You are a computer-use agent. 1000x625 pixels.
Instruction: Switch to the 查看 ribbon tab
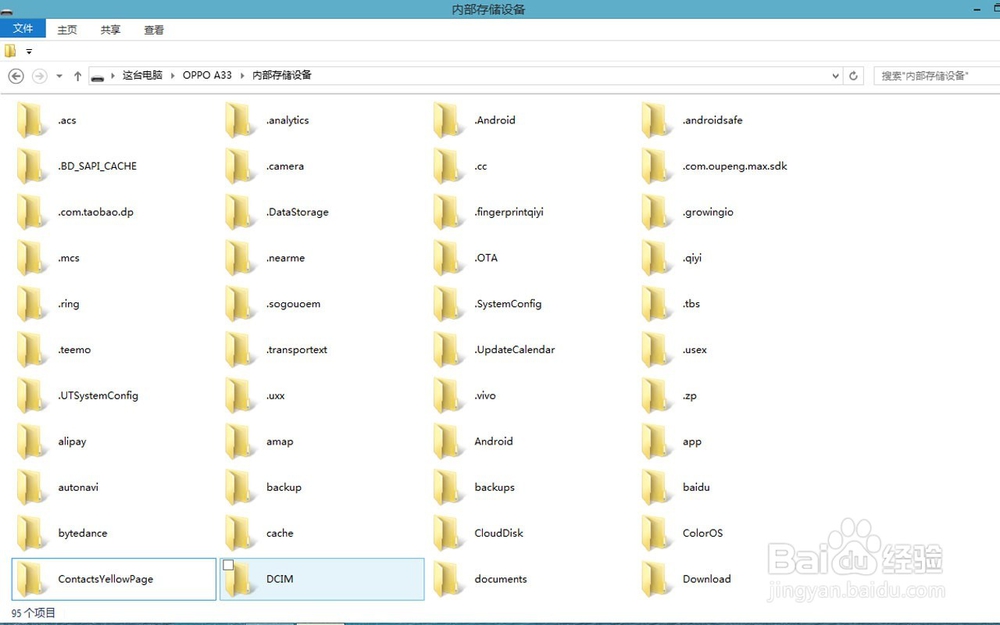154,30
